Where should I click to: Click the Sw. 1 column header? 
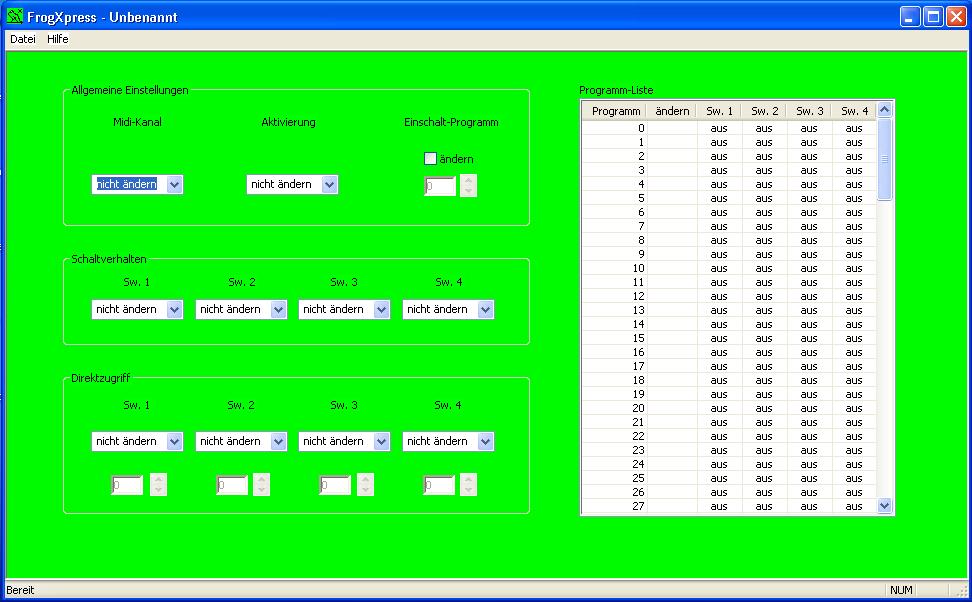(x=719, y=111)
